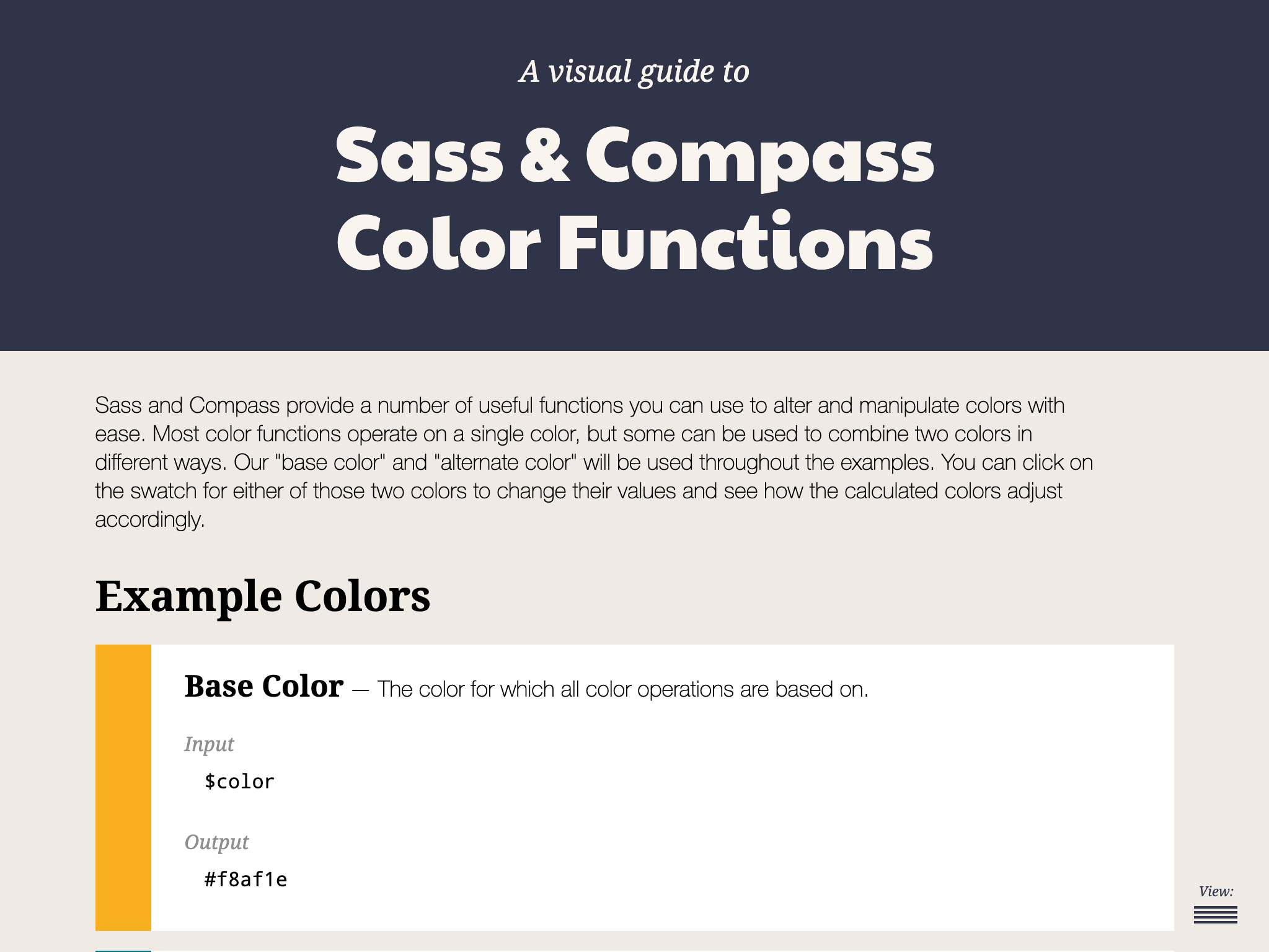Screen dimensions: 1269x952
Task: Click the 'A visual guide to' subtitle
Action: click(634, 72)
